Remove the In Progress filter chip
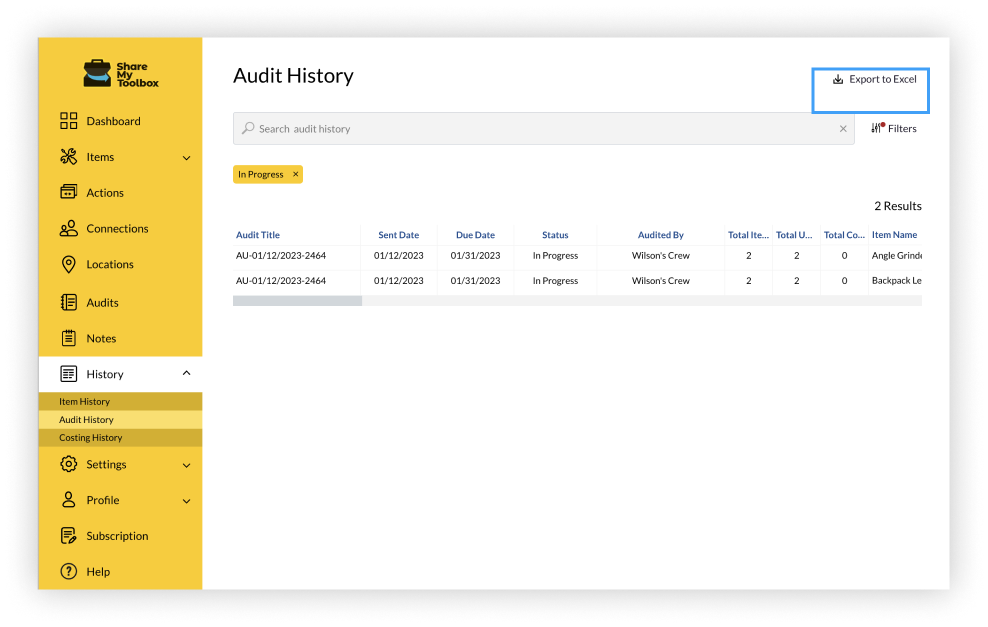988x627 pixels. click(x=294, y=173)
